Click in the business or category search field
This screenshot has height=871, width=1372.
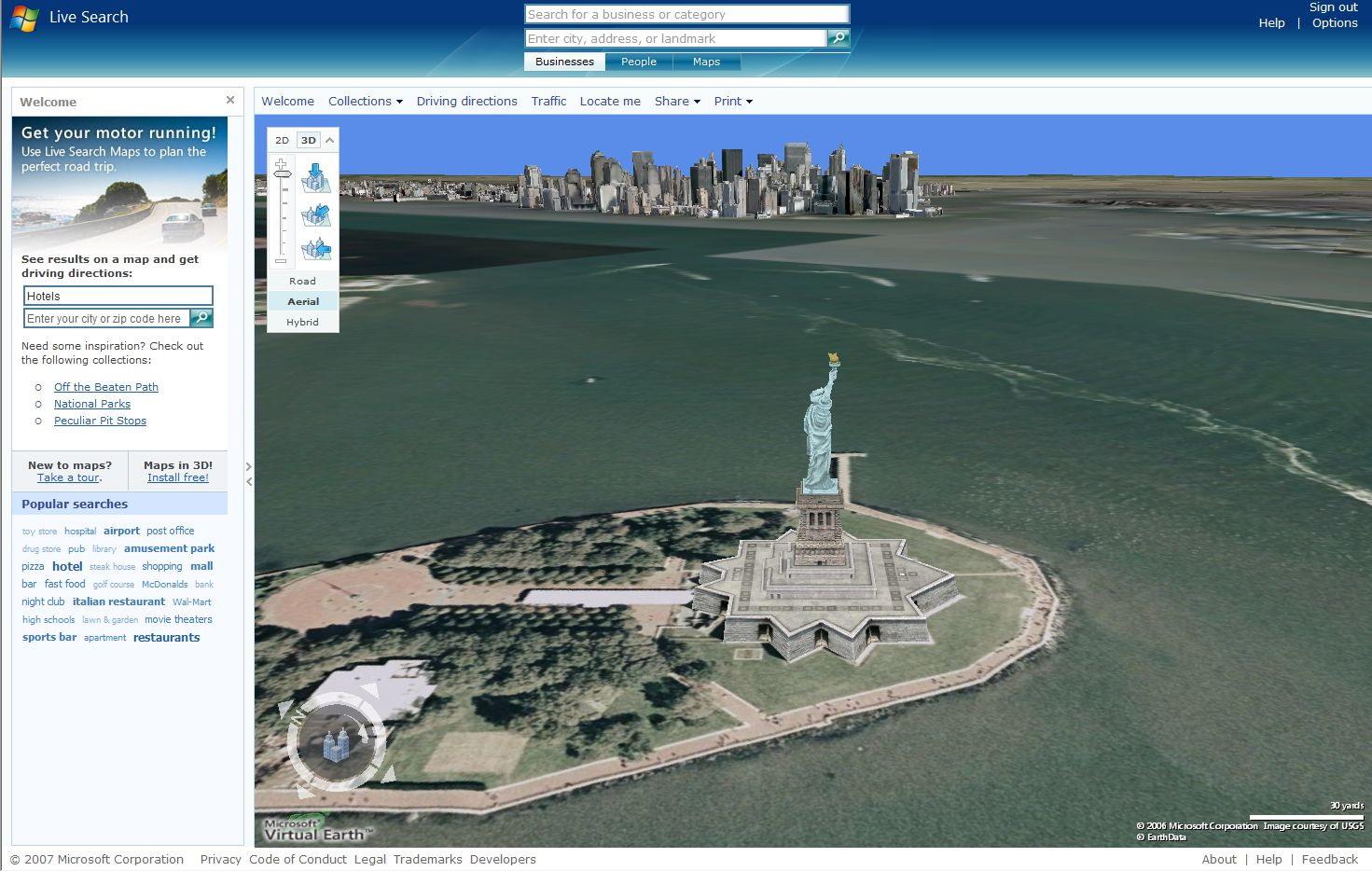click(686, 14)
